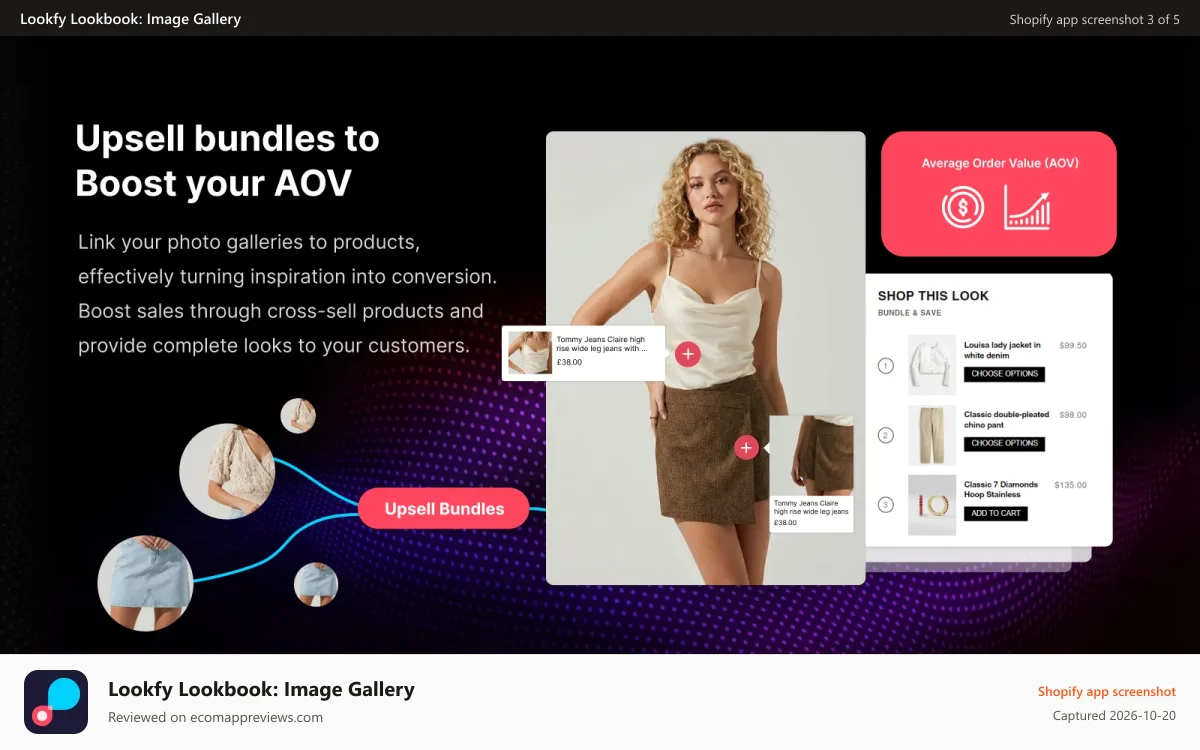Click step number 3 circle in bundle list

885,505
